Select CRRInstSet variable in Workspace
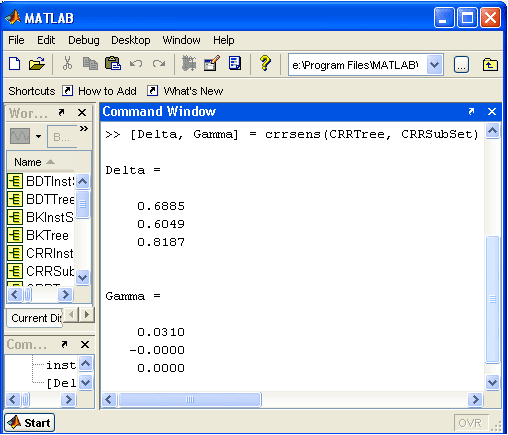 point(41,253)
